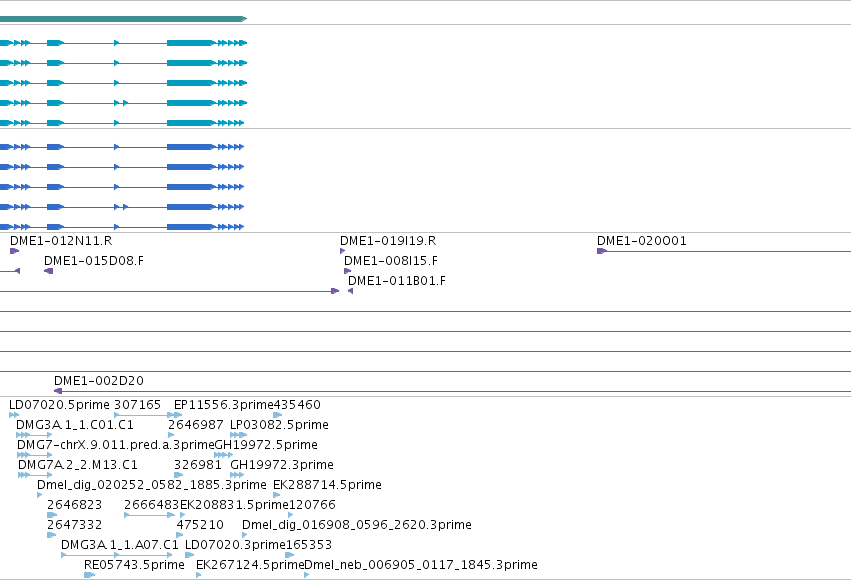The image size is (851, 580).
Task: Click the DMG7A.2_2.M13.C1 label
Action: click(78, 465)
